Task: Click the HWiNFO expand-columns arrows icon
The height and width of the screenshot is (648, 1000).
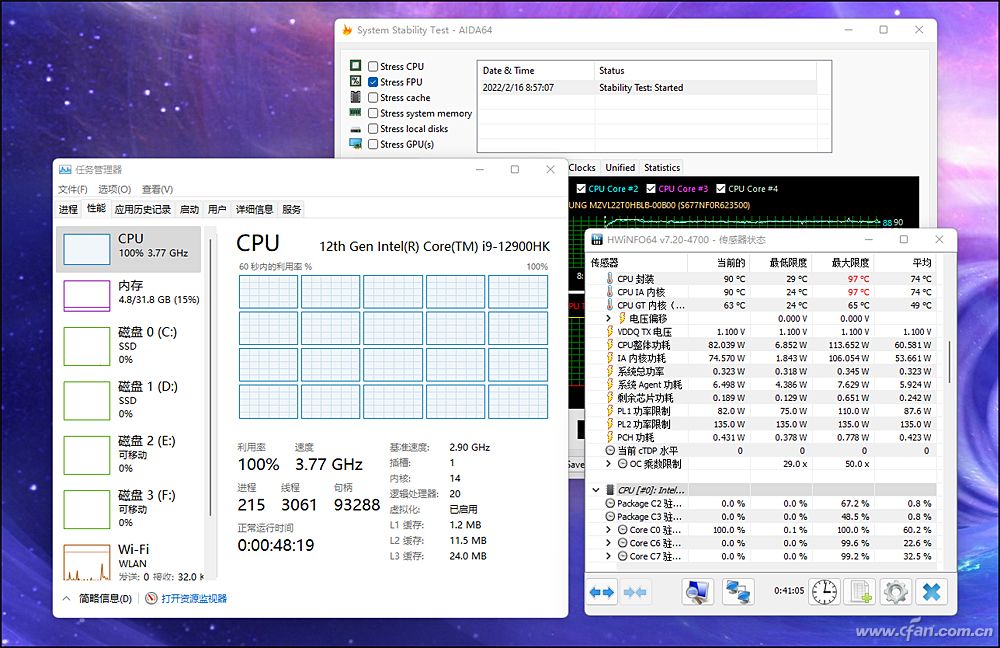Action: (601, 592)
